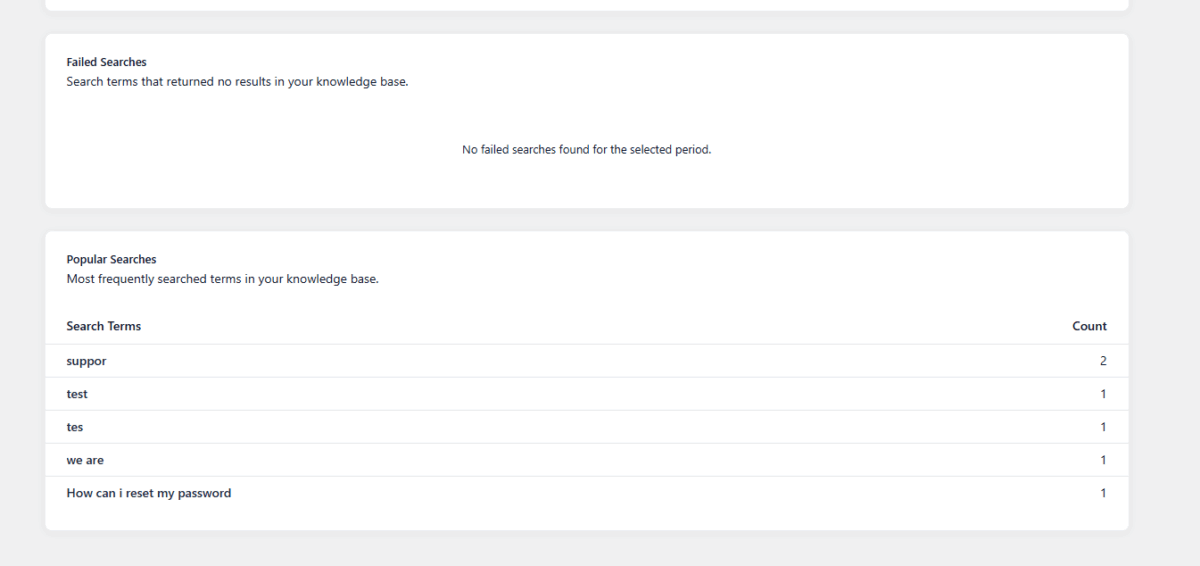The height and width of the screenshot is (566, 1200).
Task: Select the 'test' search term
Action: 77,394
